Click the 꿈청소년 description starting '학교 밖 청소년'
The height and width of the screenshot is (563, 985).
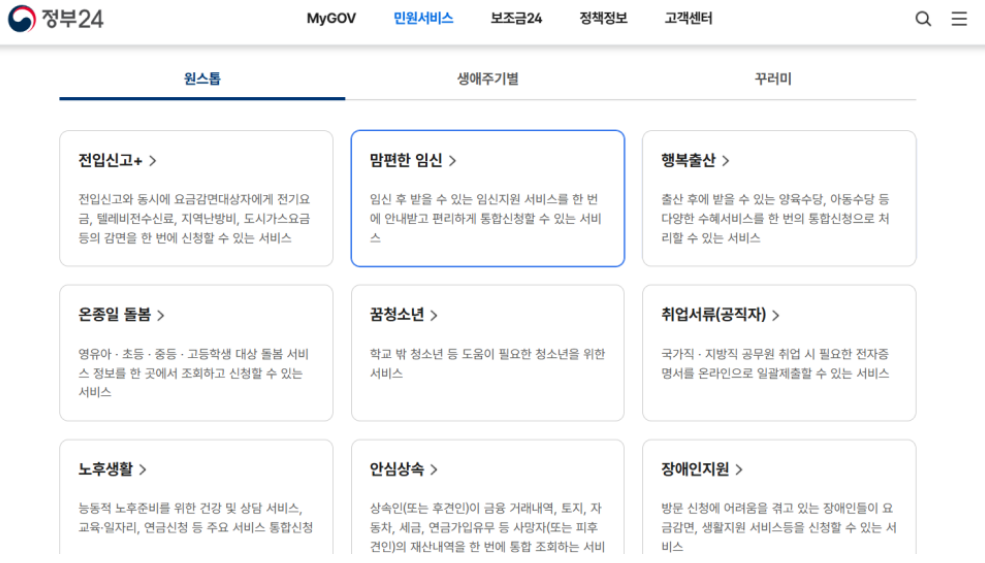click(x=487, y=364)
